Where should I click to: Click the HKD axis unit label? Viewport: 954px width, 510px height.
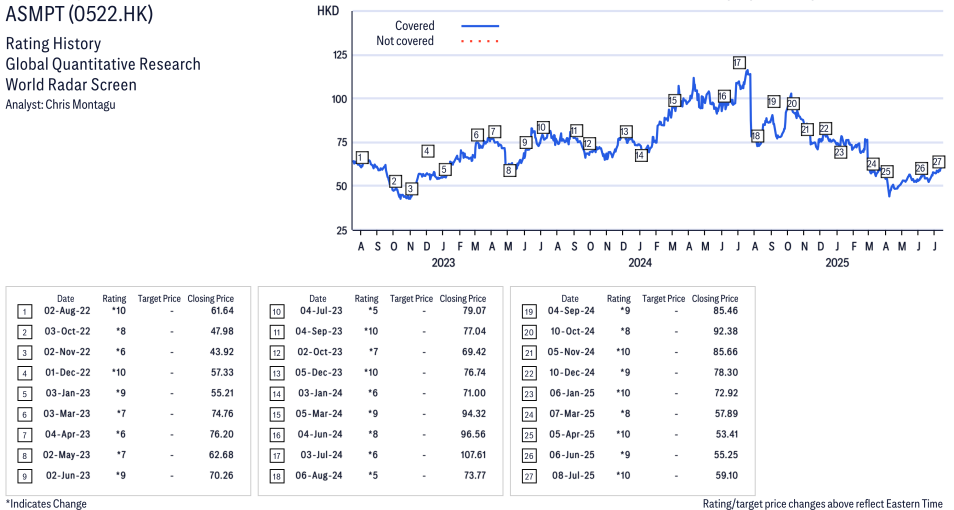[x=328, y=11]
